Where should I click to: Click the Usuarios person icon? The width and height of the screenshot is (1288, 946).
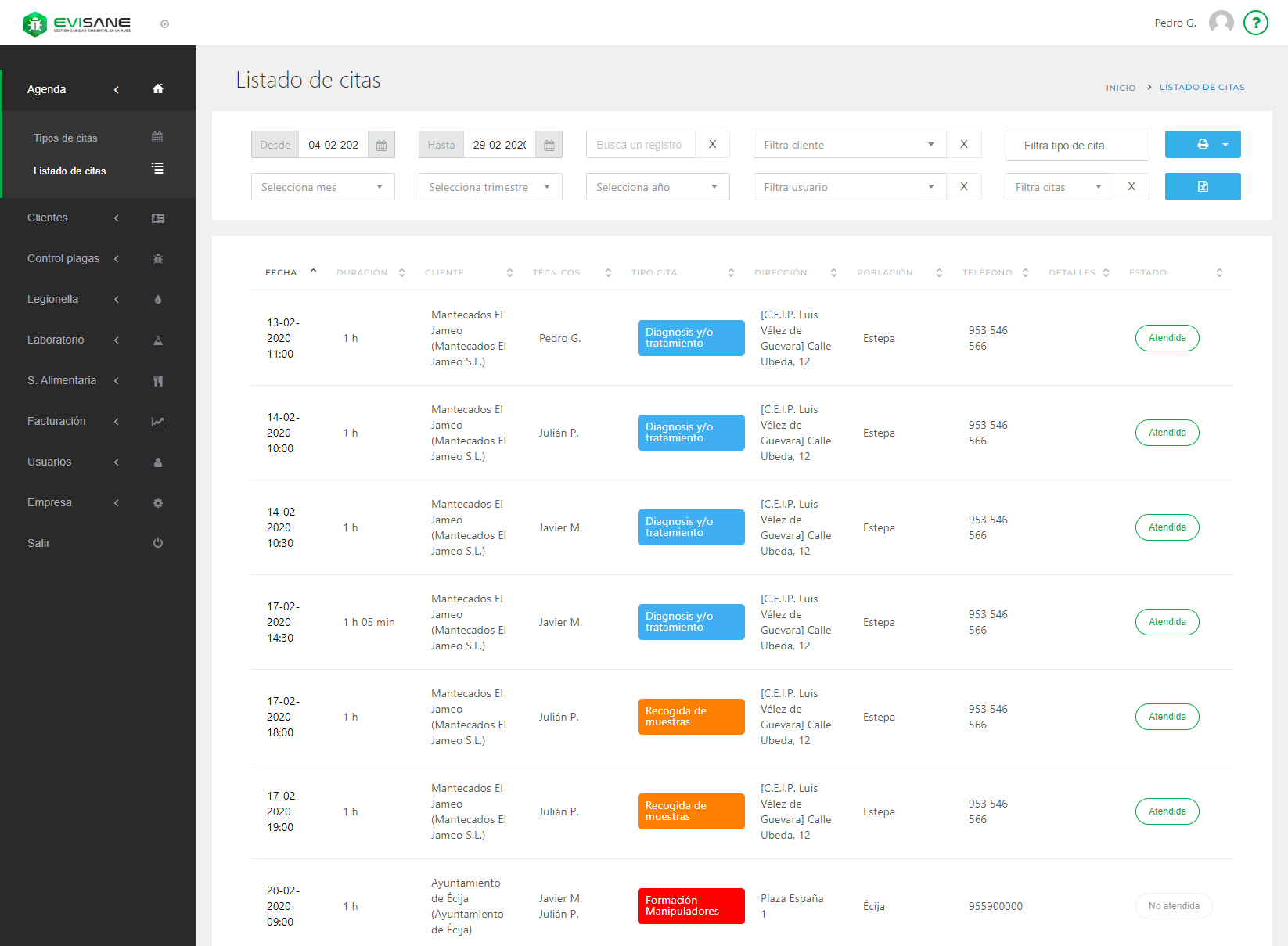pyautogui.click(x=158, y=462)
